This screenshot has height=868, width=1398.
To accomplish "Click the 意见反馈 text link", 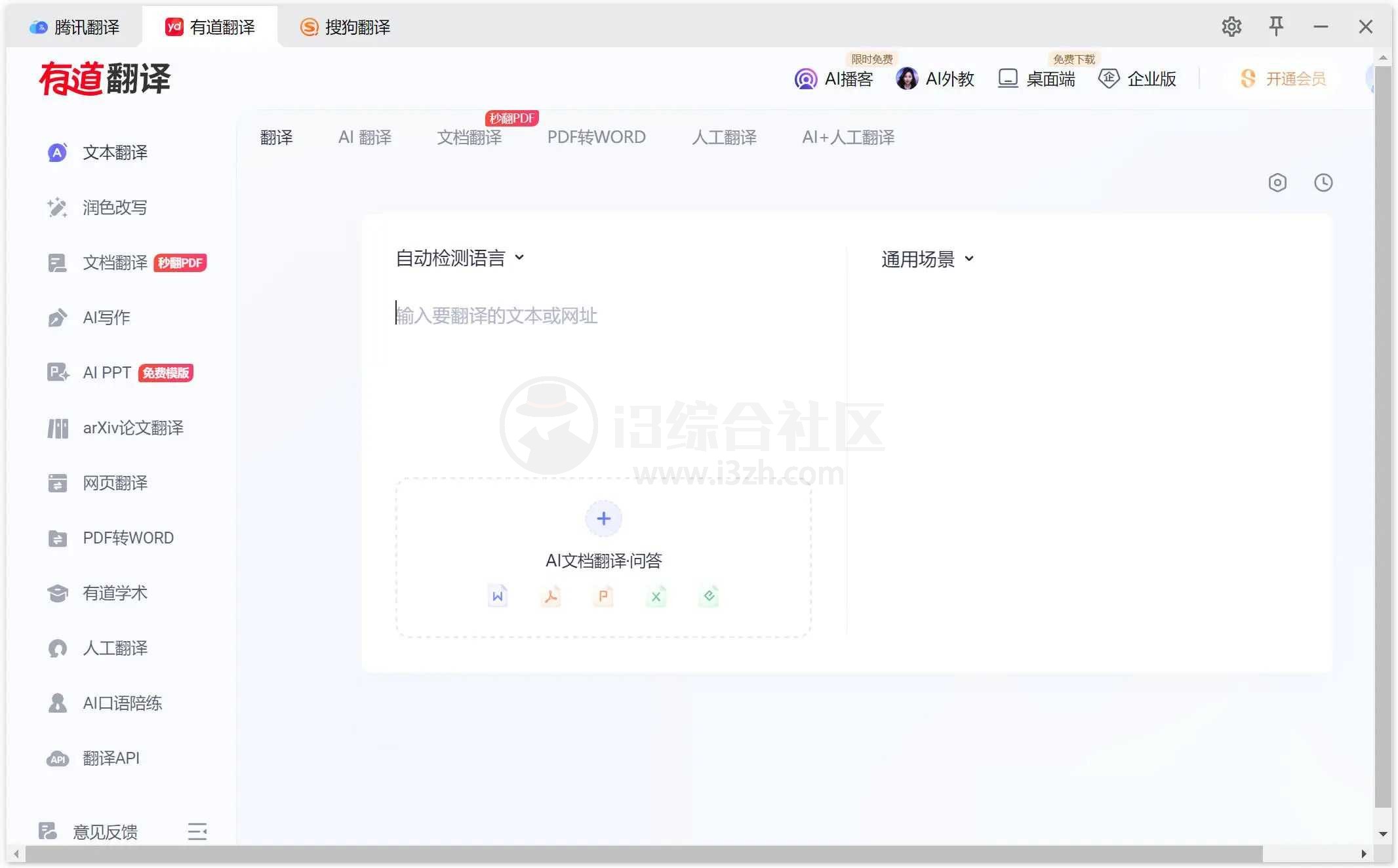I will [x=106, y=832].
